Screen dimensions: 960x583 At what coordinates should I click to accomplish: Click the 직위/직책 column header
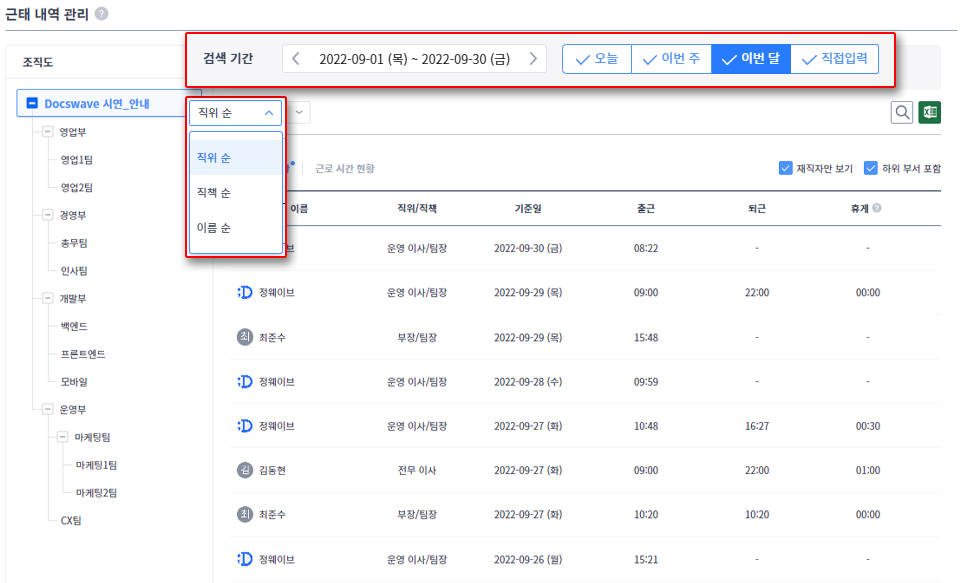[417, 208]
